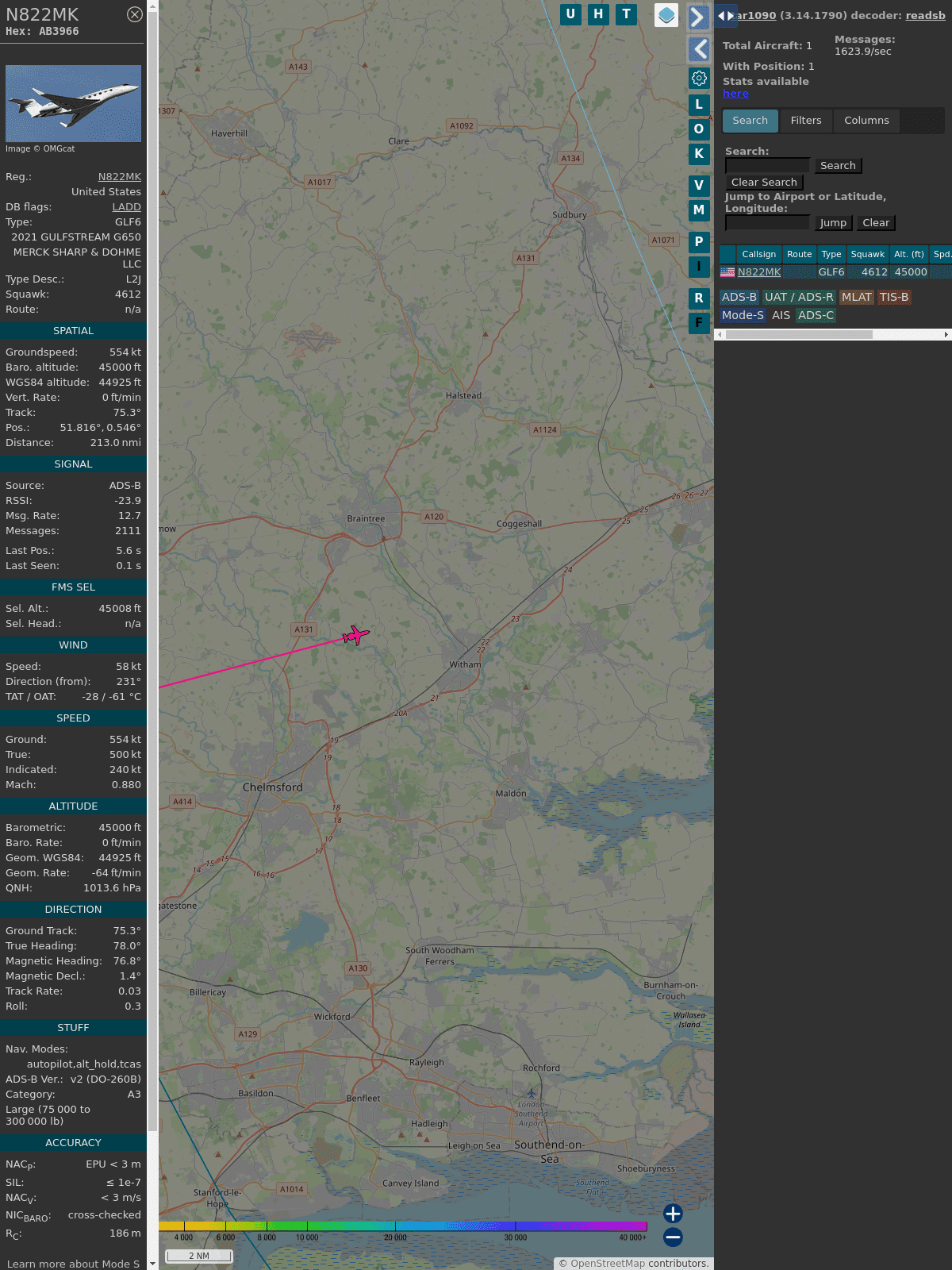The image size is (952, 1270).
Task: Collapse sidebar with left chevron button
Action: pyautogui.click(x=698, y=49)
